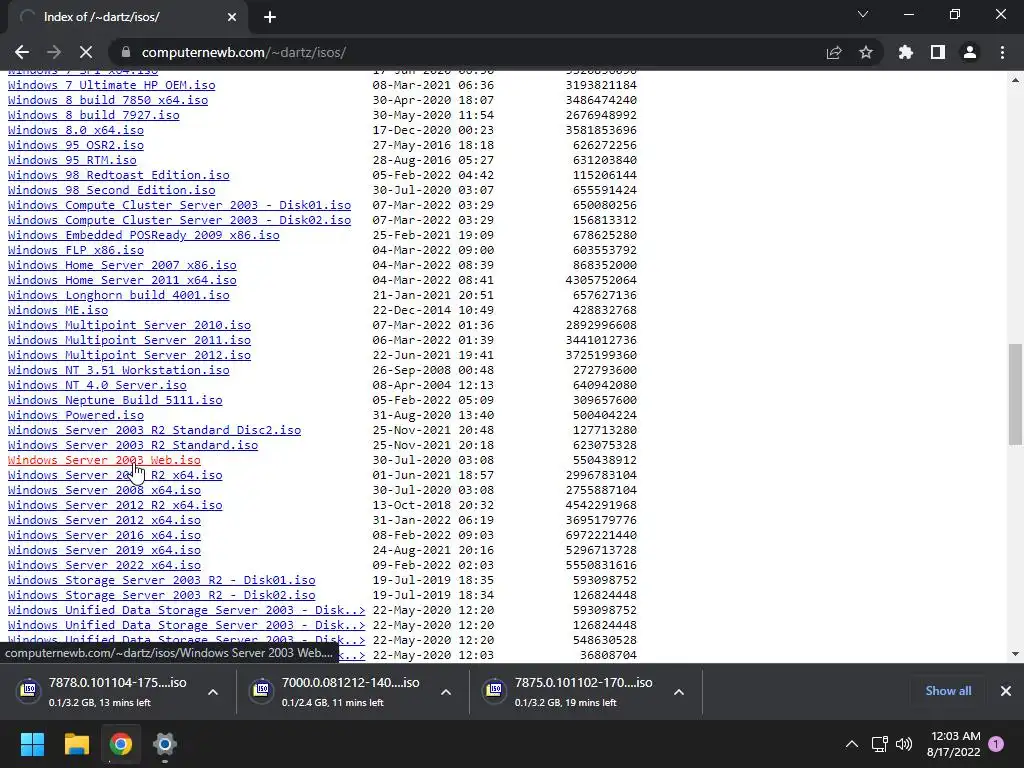Screen dimensions: 1024x768
Task: Click Windows Storage Server 2003 R2 - Disk01.iso
Action: pos(161,581)
